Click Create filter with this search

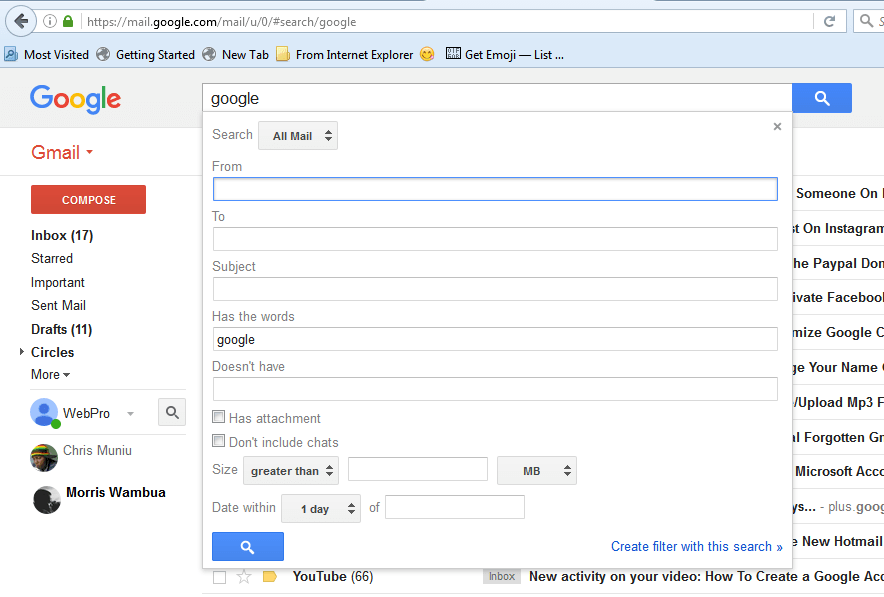pyautogui.click(x=697, y=546)
